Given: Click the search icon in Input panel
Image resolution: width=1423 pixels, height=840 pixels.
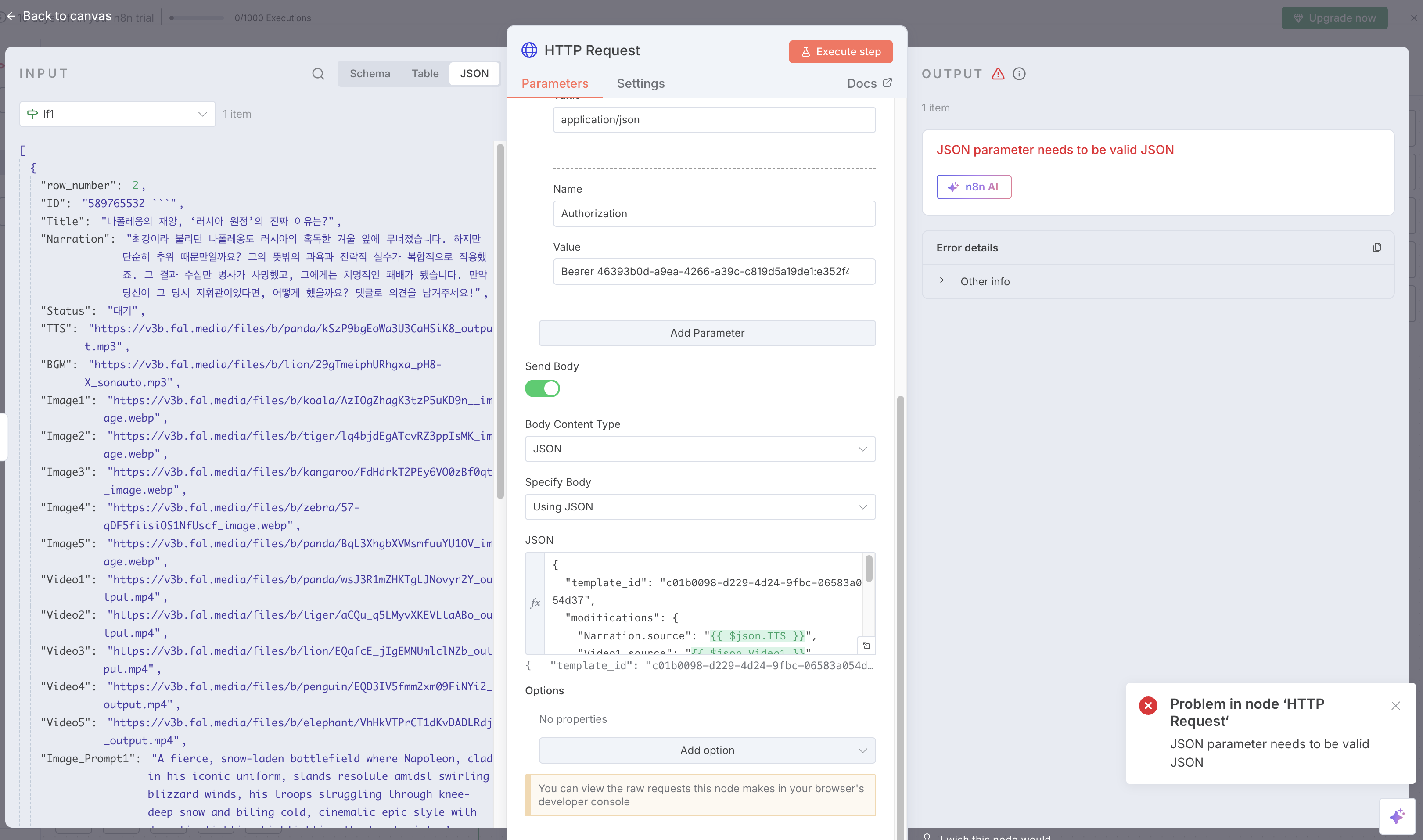Looking at the screenshot, I should click(x=318, y=74).
